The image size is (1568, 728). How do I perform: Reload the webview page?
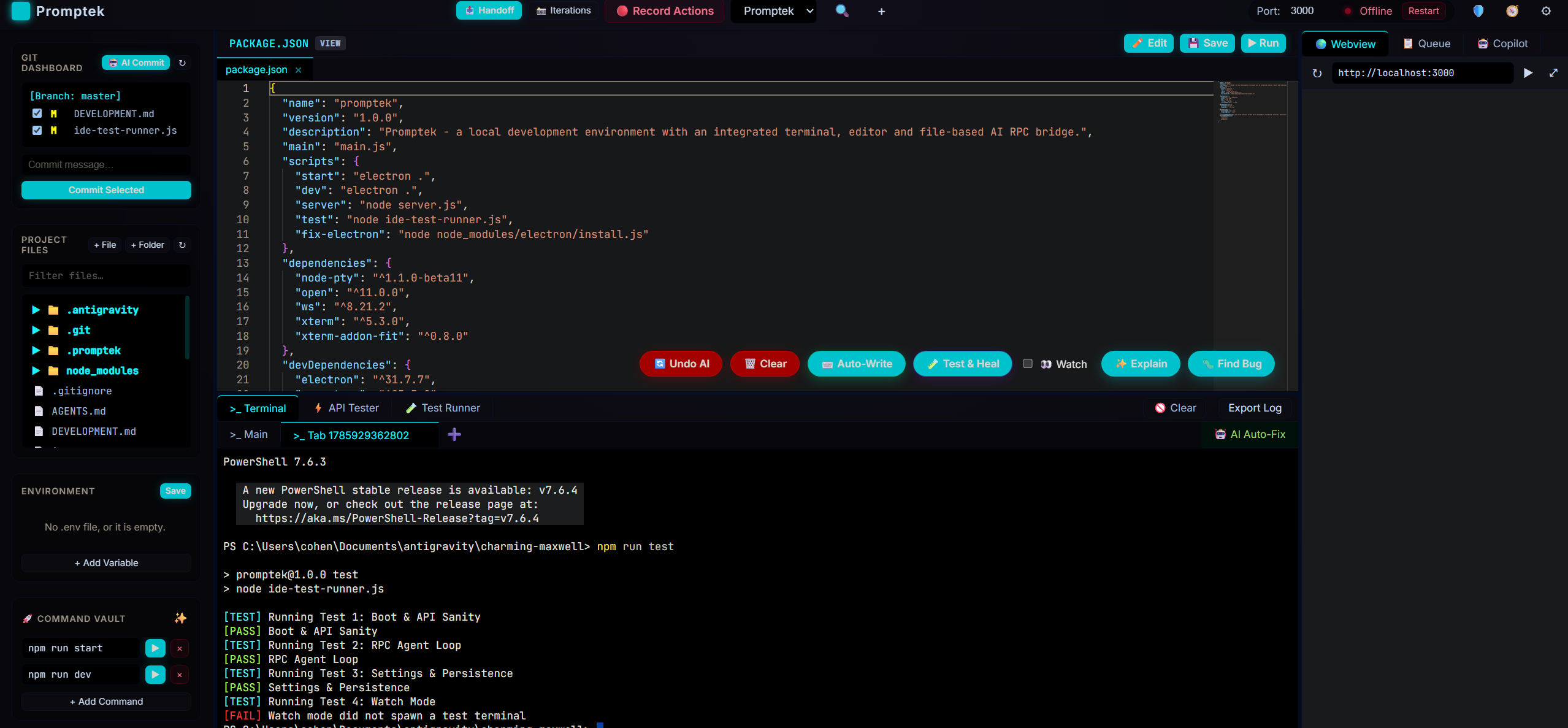coord(1317,73)
